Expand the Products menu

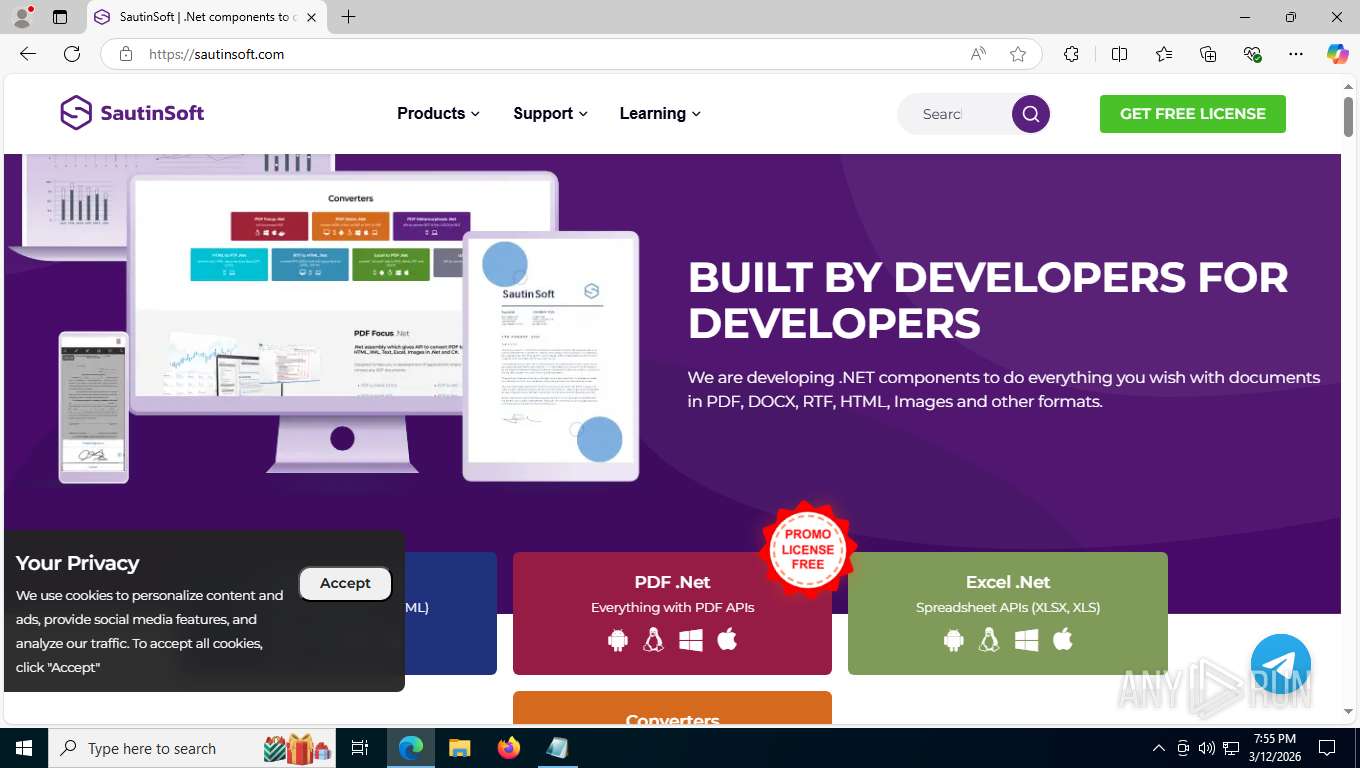click(438, 114)
